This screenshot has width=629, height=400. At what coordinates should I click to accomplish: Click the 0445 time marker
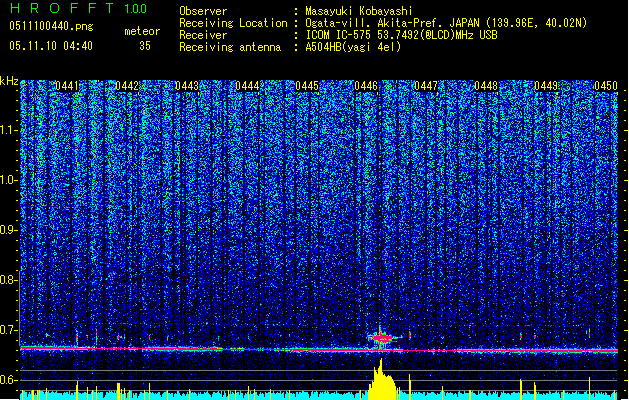click(307, 86)
